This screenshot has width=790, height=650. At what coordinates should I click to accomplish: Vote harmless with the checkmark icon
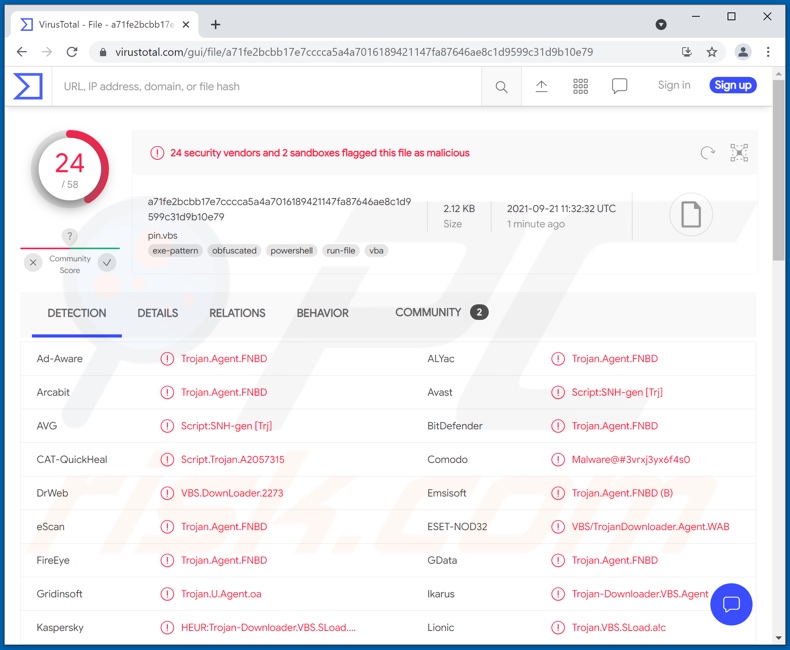pyautogui.click(x=107, y=263)
